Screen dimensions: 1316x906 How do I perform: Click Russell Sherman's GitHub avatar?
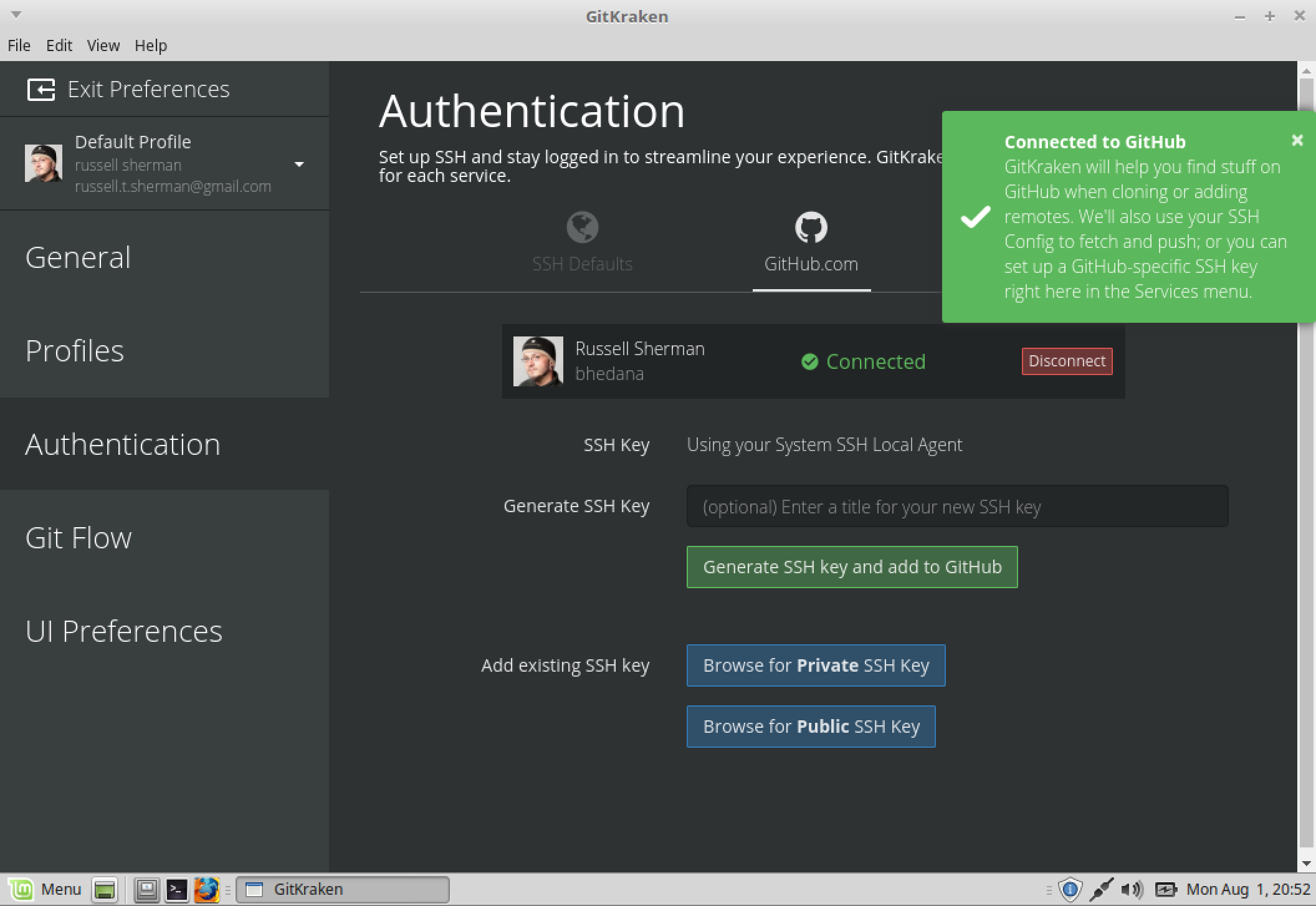coord(538,361)
